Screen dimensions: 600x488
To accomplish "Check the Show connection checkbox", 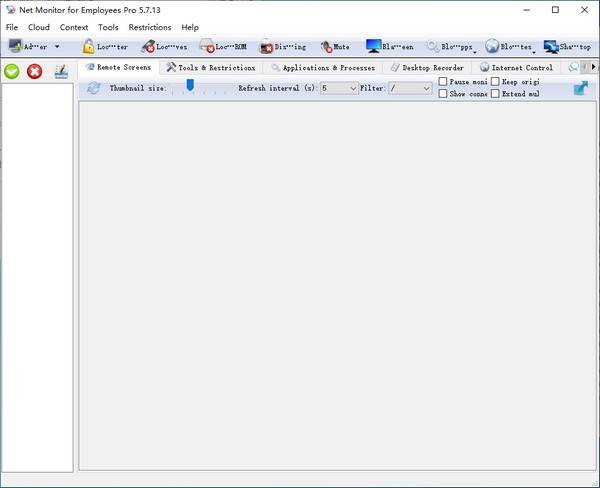I will coord(444,94).
